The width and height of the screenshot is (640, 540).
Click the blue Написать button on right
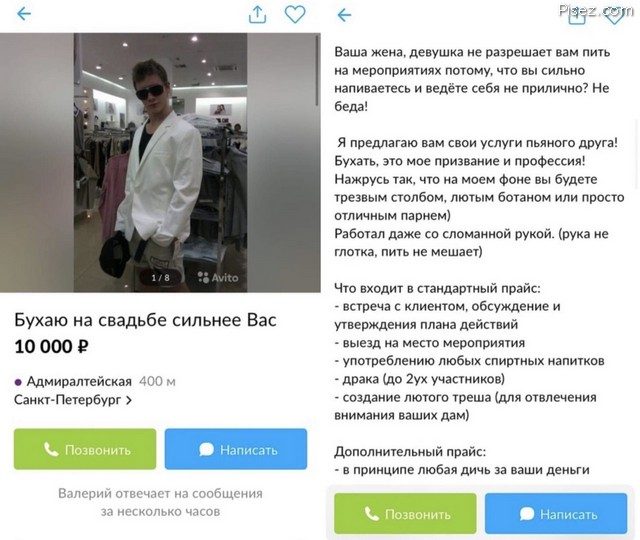click(556, 513)
